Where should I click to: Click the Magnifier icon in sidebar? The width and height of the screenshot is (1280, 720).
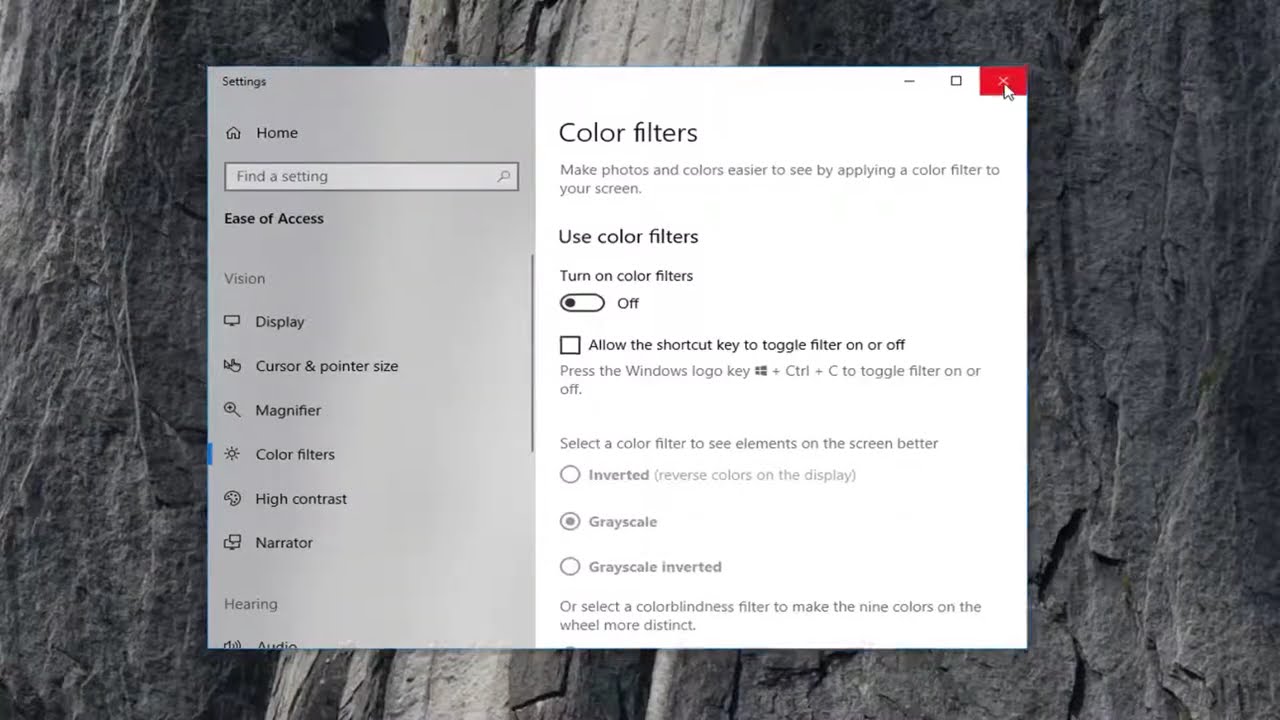tap(232, 410)
